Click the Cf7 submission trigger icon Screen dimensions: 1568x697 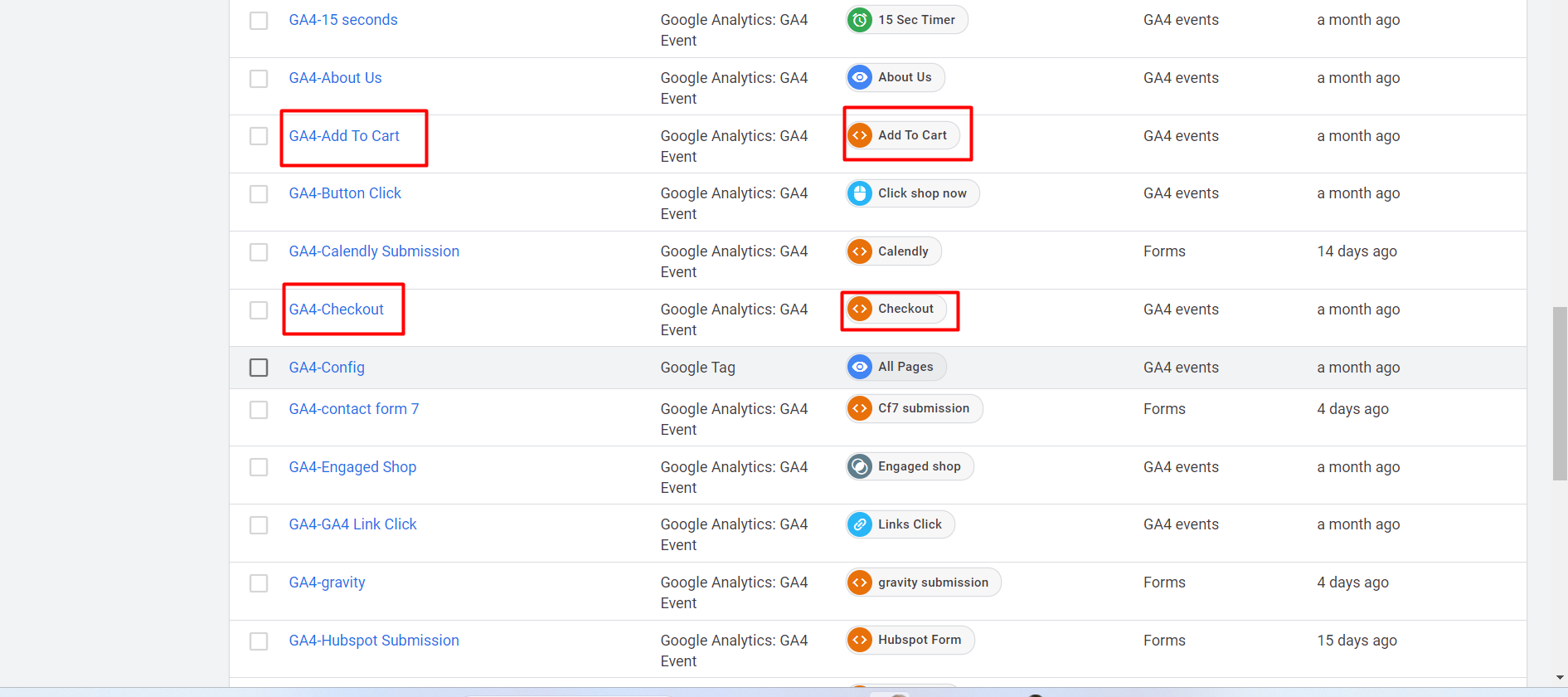(x=860, y=408)
